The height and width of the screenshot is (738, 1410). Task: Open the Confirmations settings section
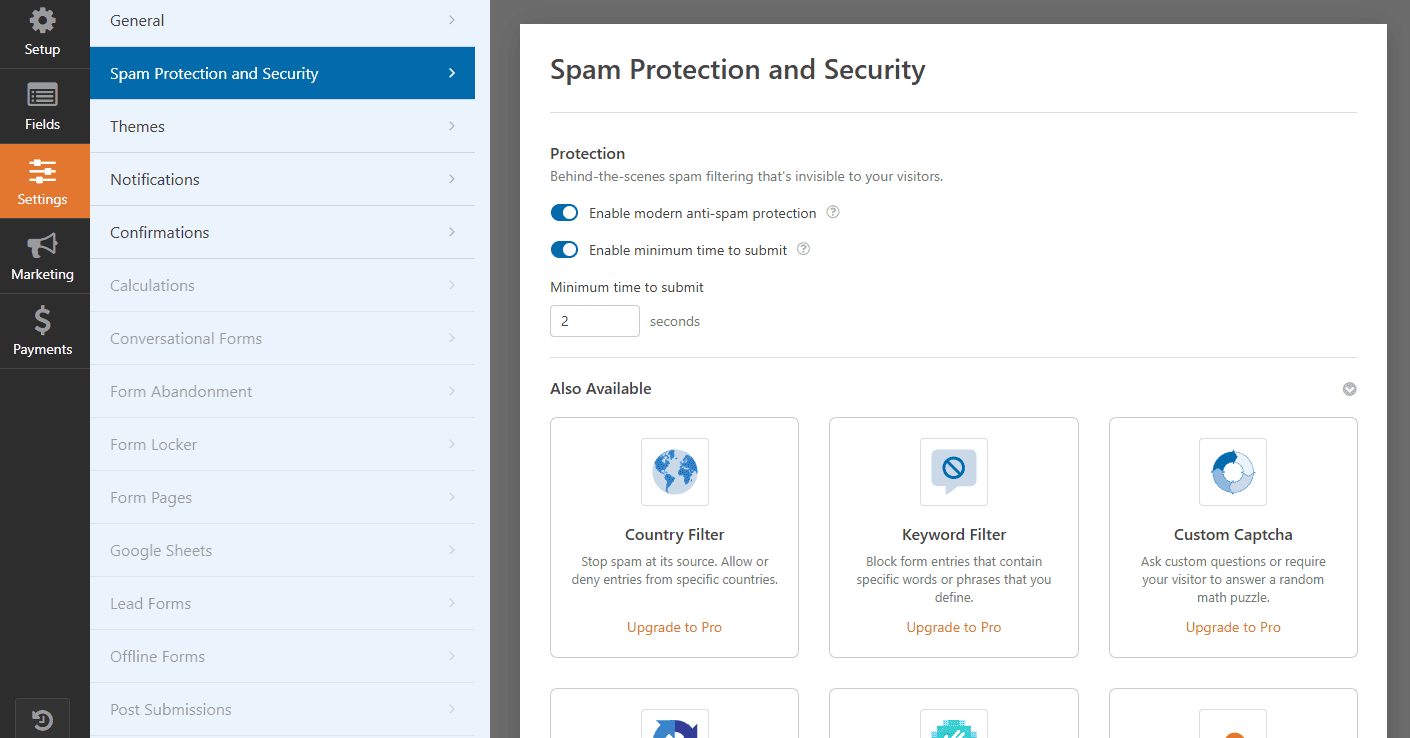coord(282,232)
